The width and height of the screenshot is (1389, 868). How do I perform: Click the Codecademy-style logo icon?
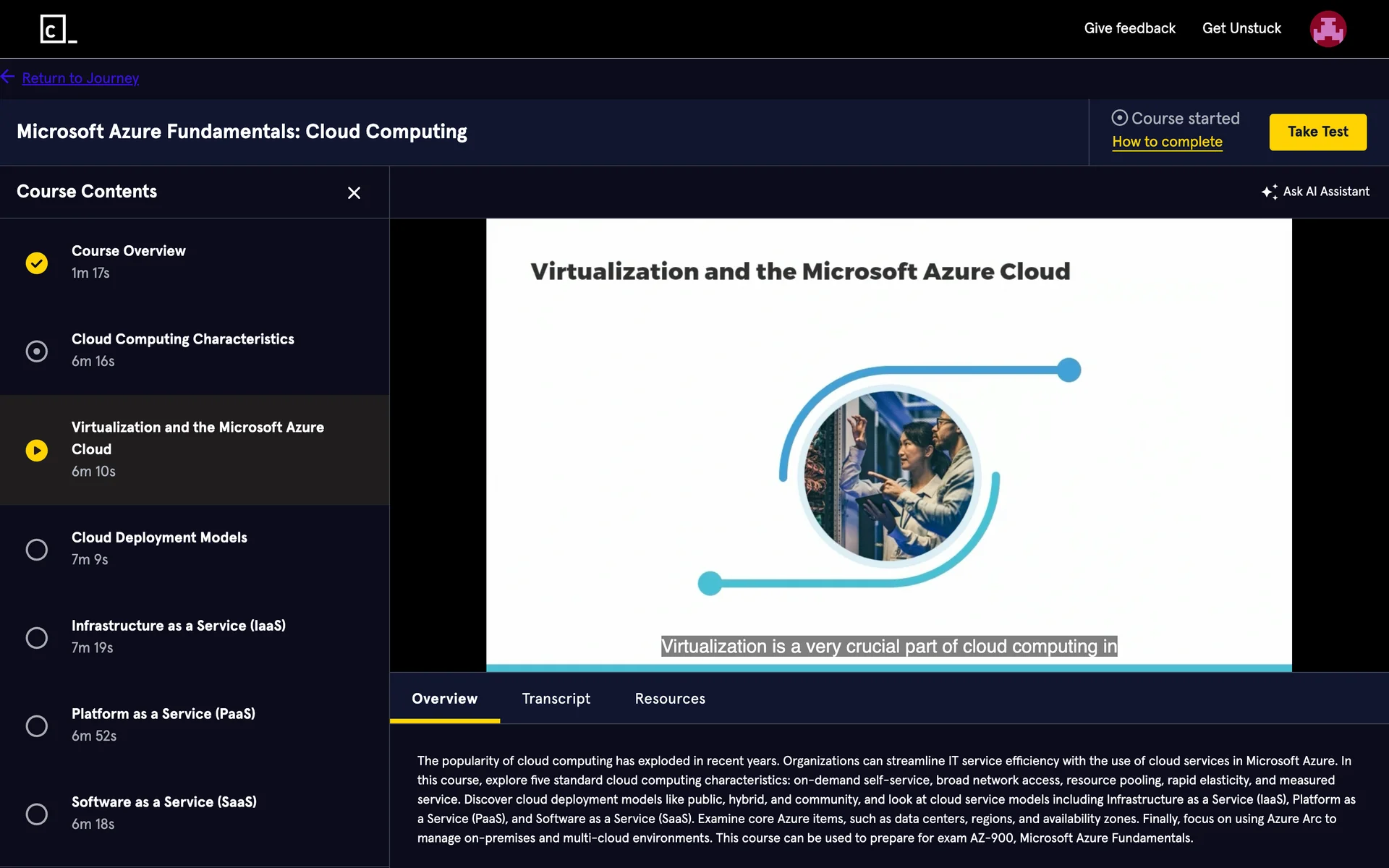point(58,29)
